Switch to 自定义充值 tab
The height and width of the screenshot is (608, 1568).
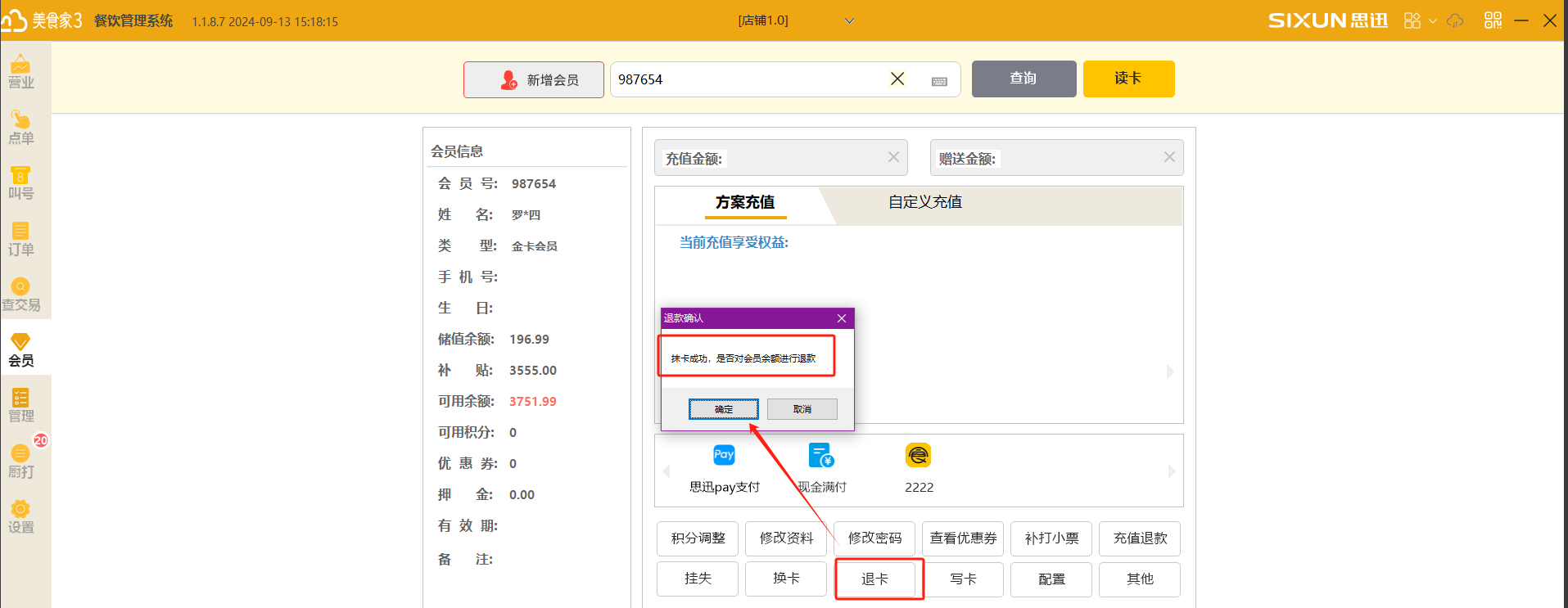[925, 202]
